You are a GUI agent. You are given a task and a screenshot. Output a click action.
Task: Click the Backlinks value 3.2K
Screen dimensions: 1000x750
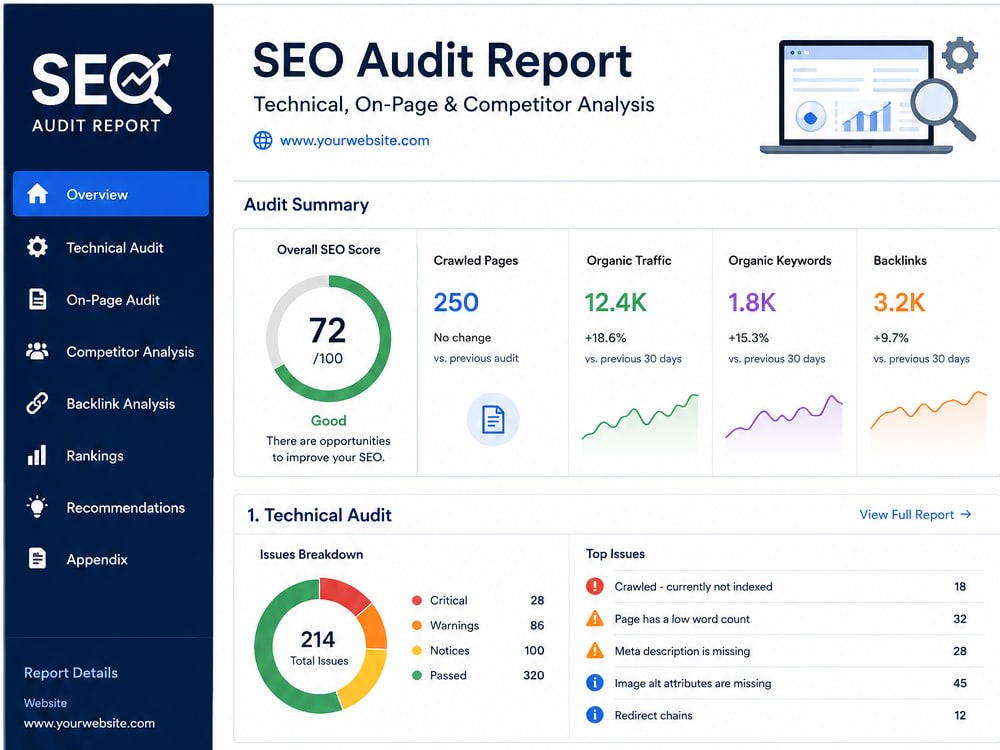899,302
